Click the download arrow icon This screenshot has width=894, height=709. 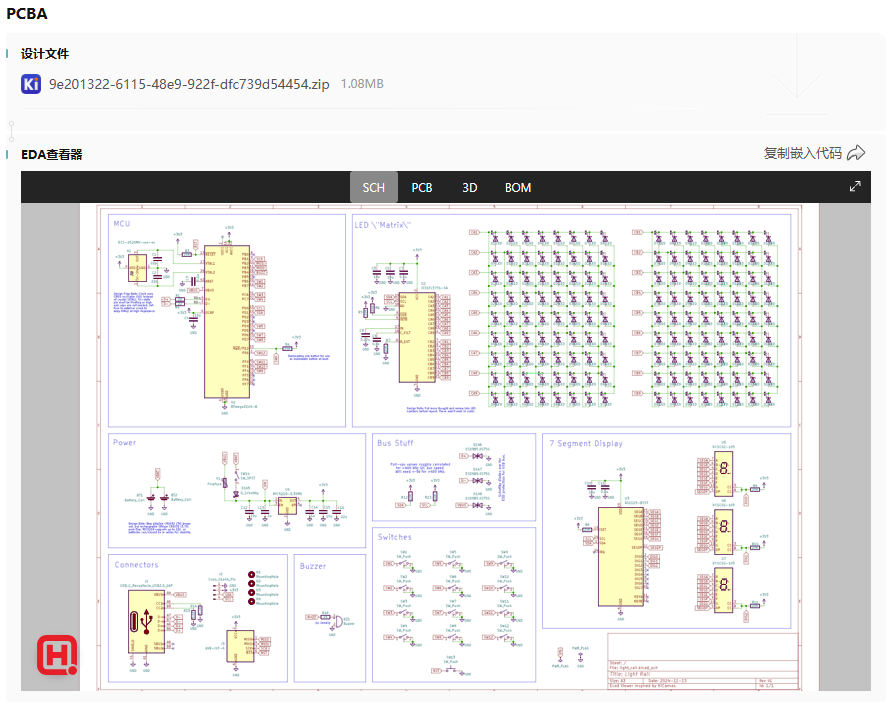[797, 74]
